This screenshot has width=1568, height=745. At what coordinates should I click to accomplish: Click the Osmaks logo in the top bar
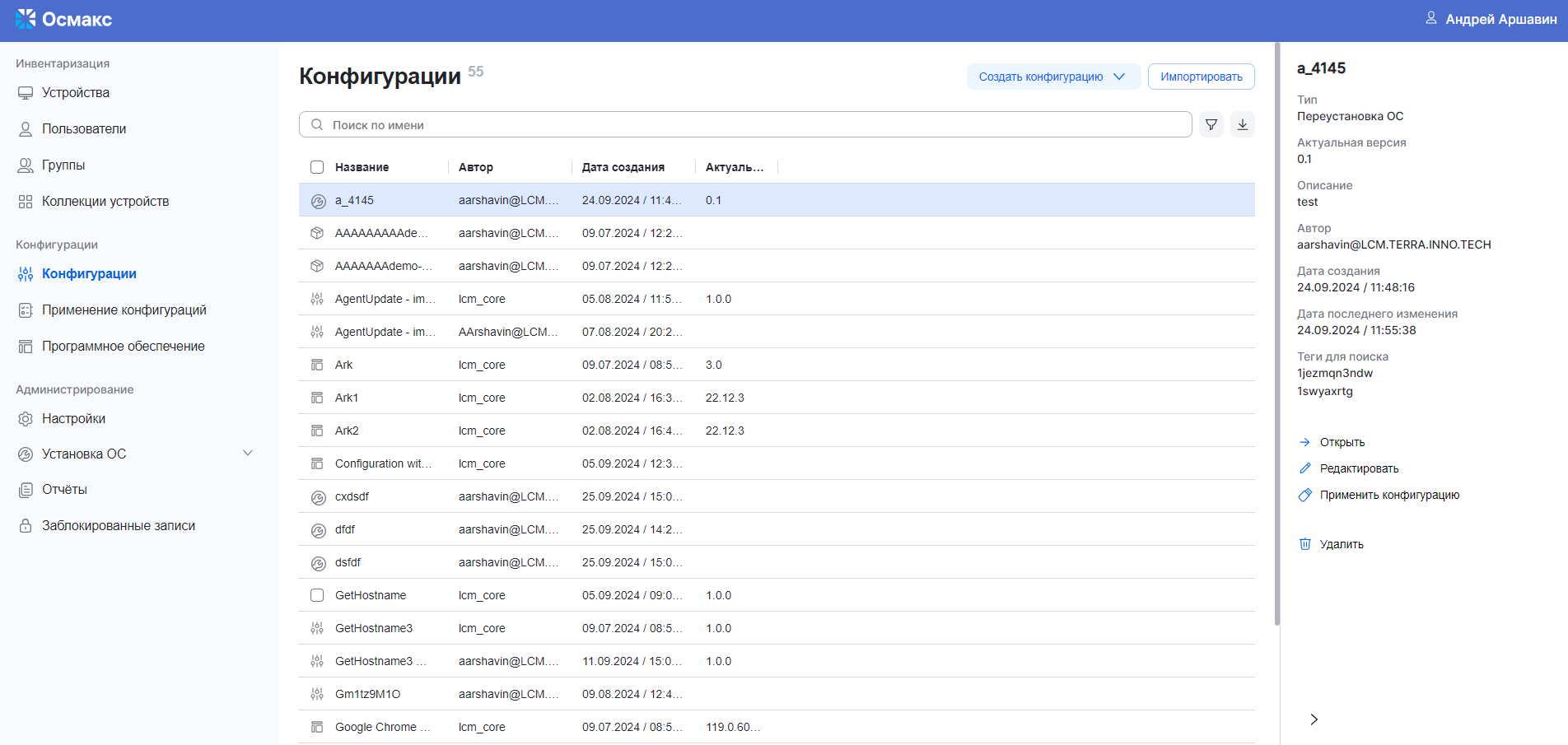[x=63, y=19]
